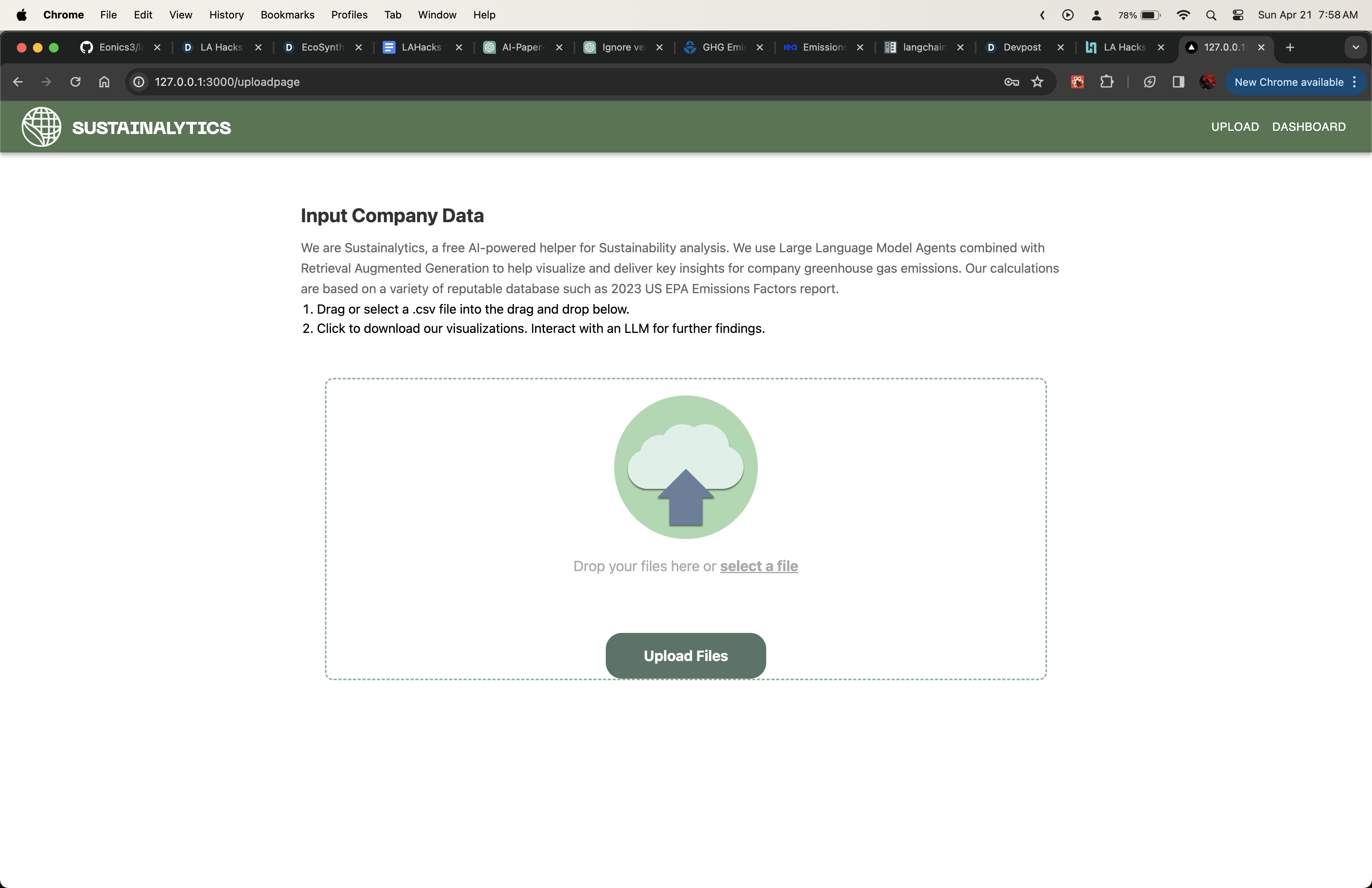Click the New Chrome available button
Screen dimensions: 1372x888
click(1289, 82)
